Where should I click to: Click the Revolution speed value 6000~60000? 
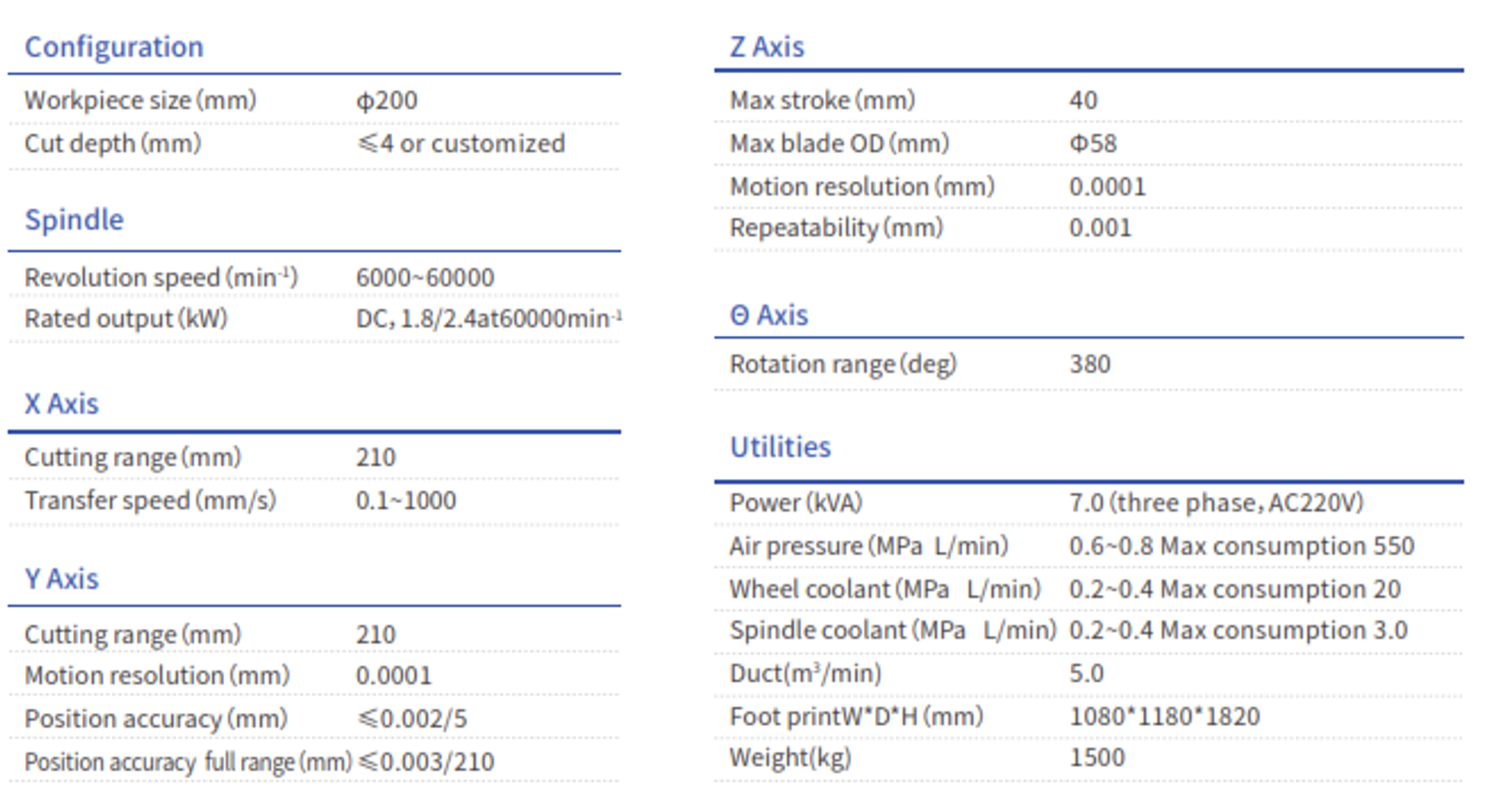(425, 278)
